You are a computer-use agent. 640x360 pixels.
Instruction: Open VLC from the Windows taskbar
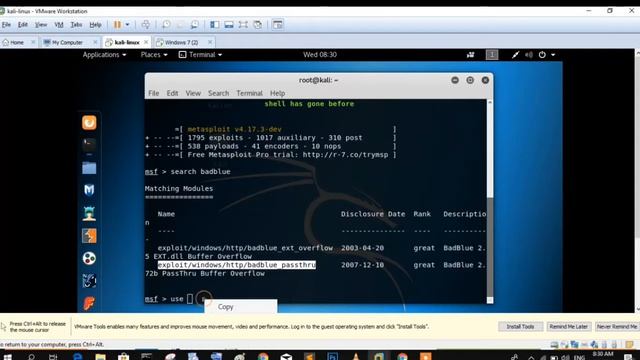(x=356, y=356)
